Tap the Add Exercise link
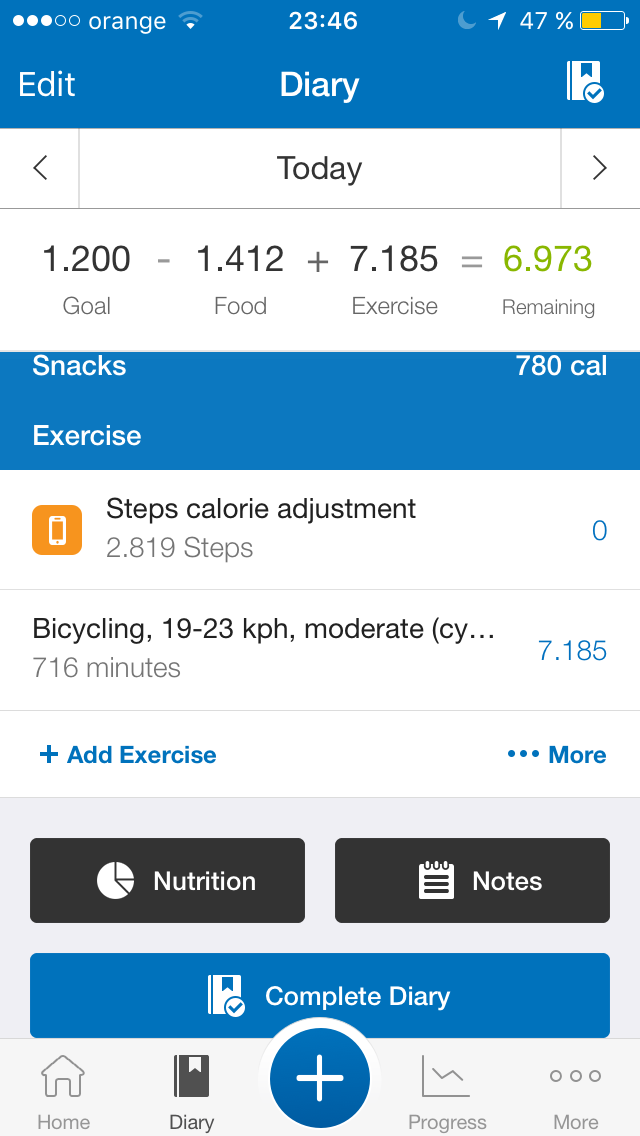640x1136 pixels. coord(127,755)
